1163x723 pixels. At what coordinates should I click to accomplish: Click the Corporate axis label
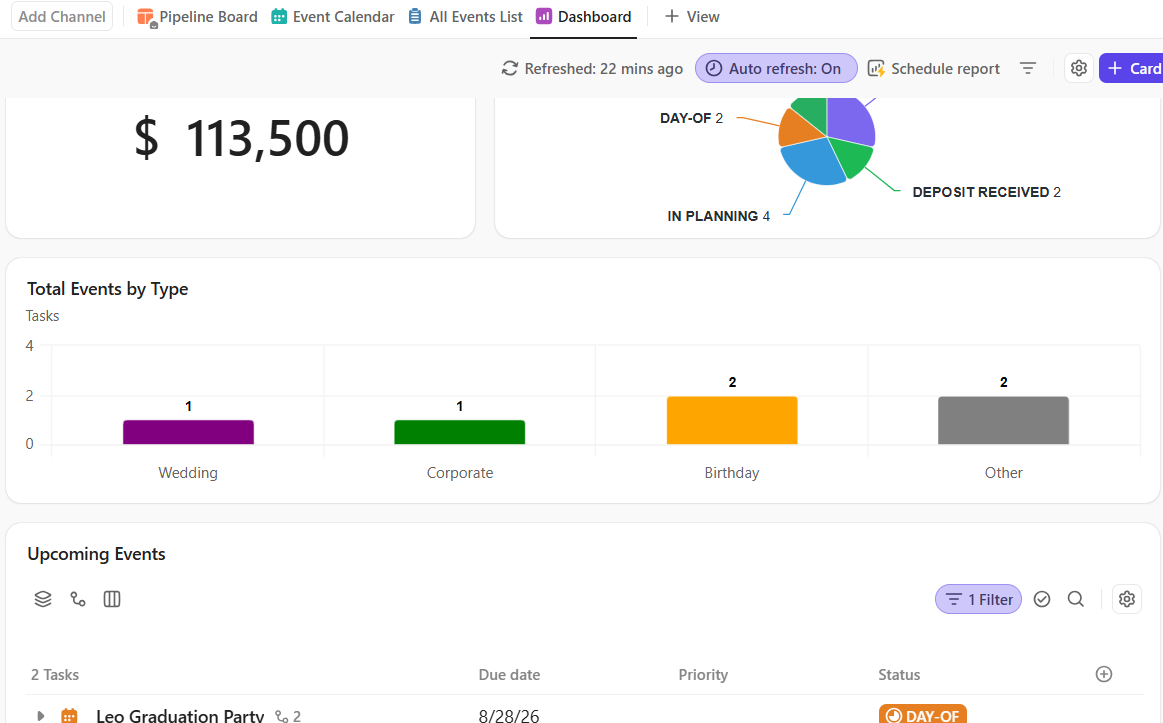click(460, 472)
